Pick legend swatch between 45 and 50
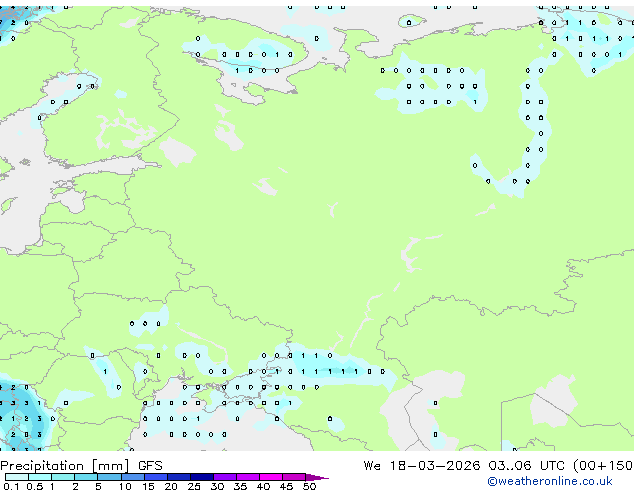Screen dimensions: 634x490 pos(294,477)
